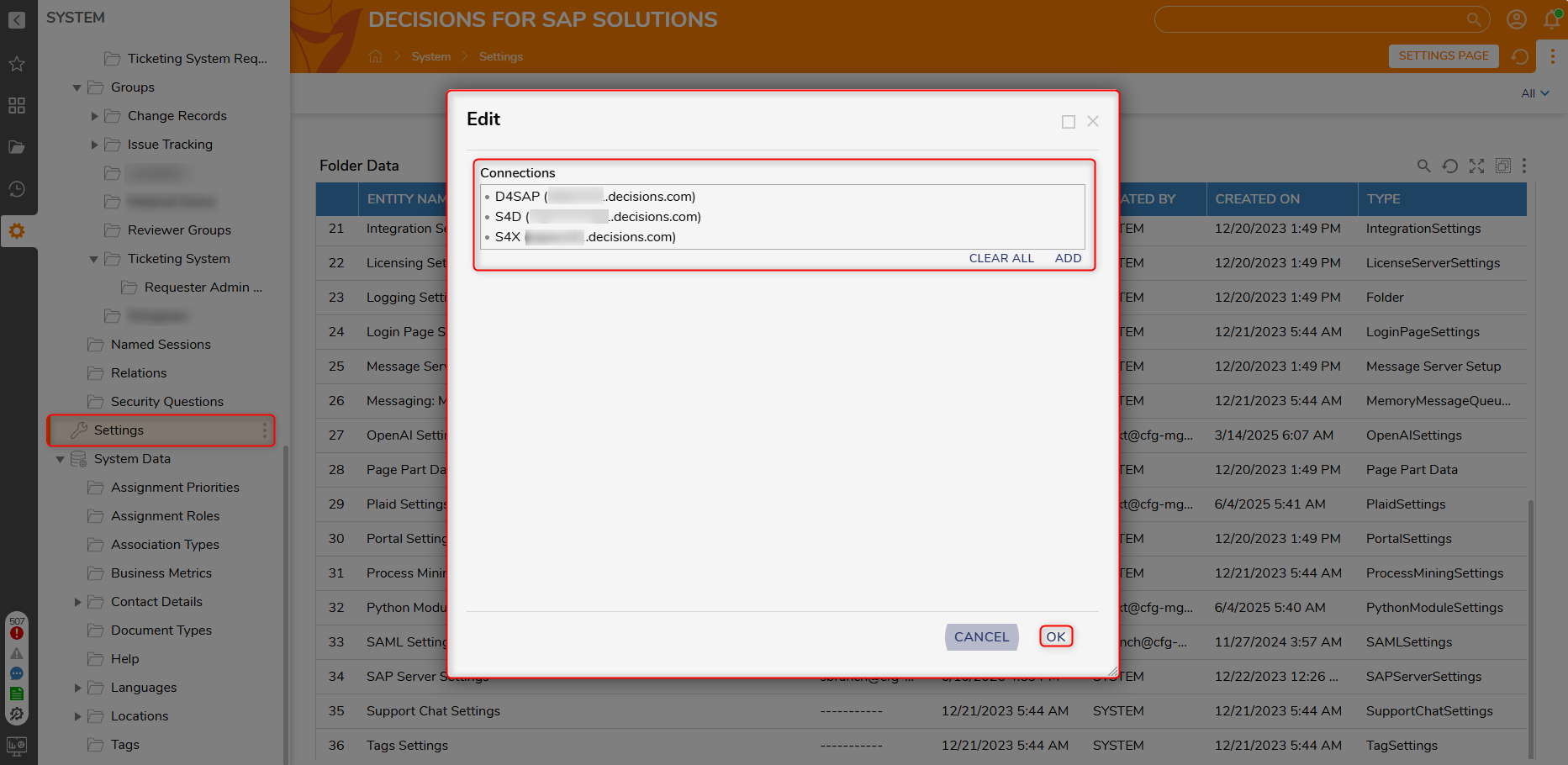Select the Tags Settings row
The width and height of the screenshot is (1568, 765).
tap(921, 746)
